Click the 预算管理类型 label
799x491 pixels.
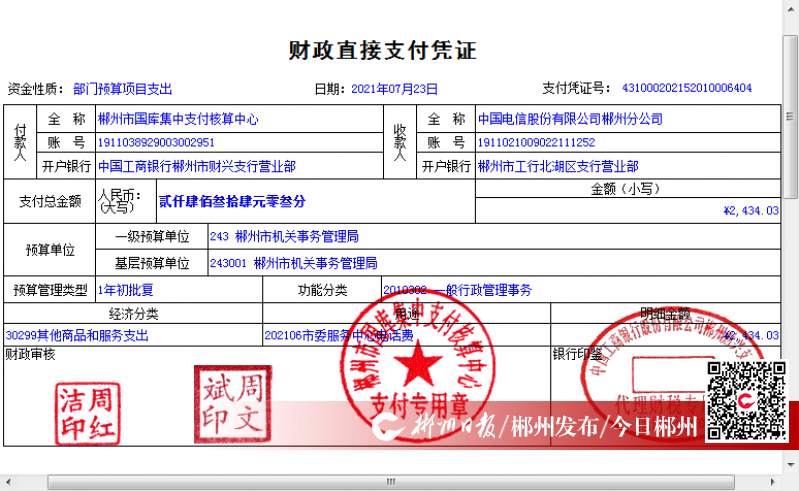click(x=50, y=290)
